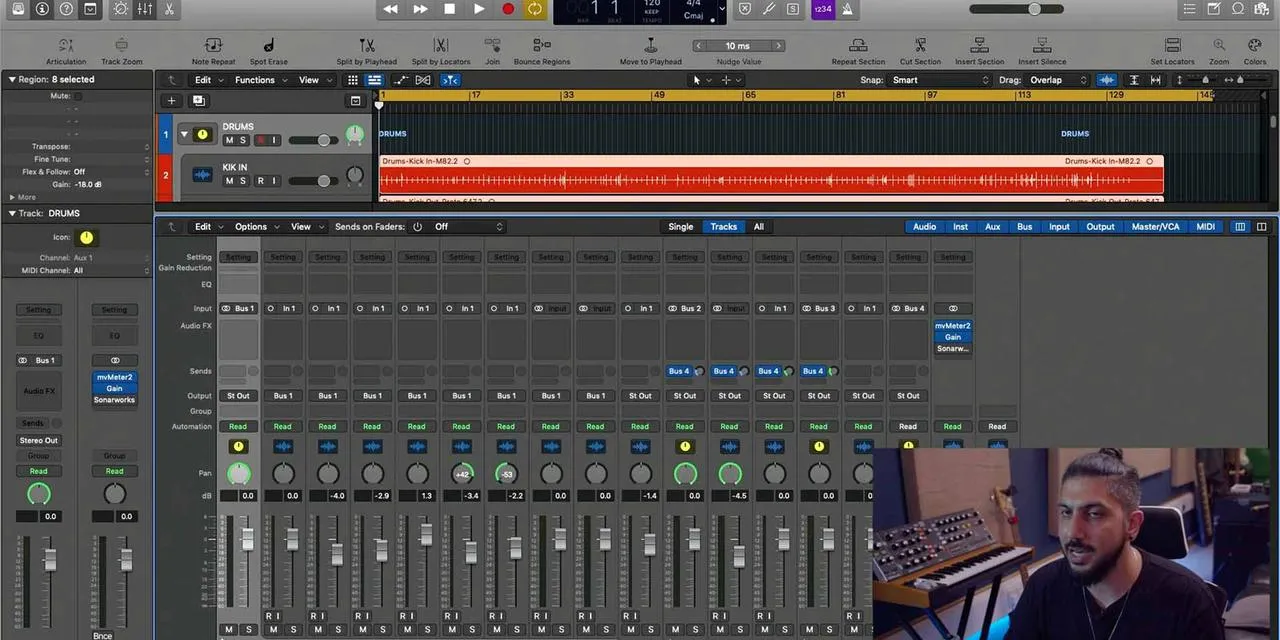Add new track with plus button
This screenshot has height=640, width=1280.
[171, 101]
